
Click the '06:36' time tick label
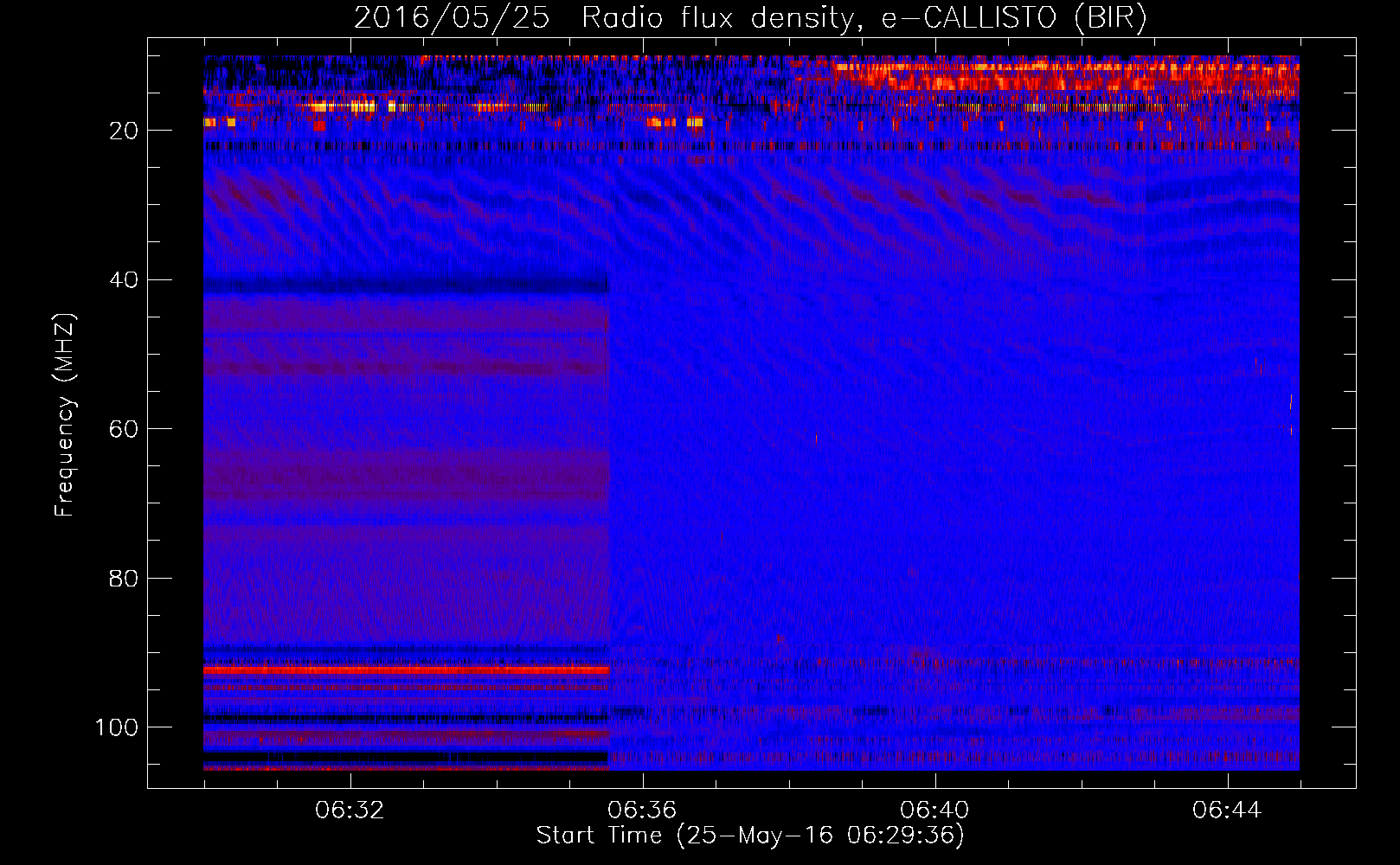coord(642,811)
